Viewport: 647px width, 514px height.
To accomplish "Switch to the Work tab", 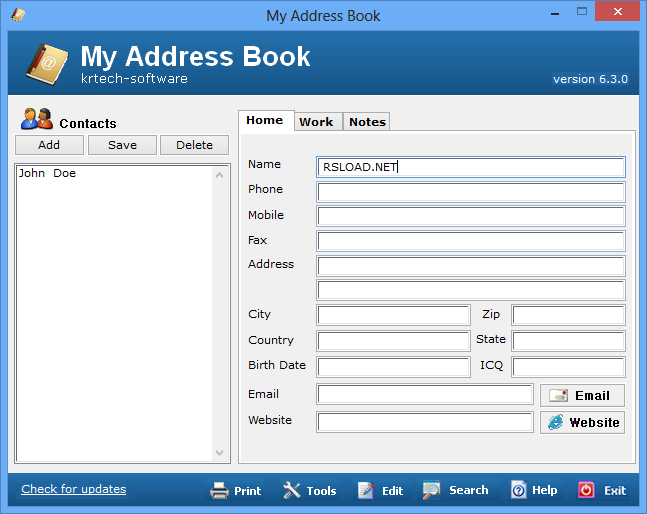I will coord(316,122).
